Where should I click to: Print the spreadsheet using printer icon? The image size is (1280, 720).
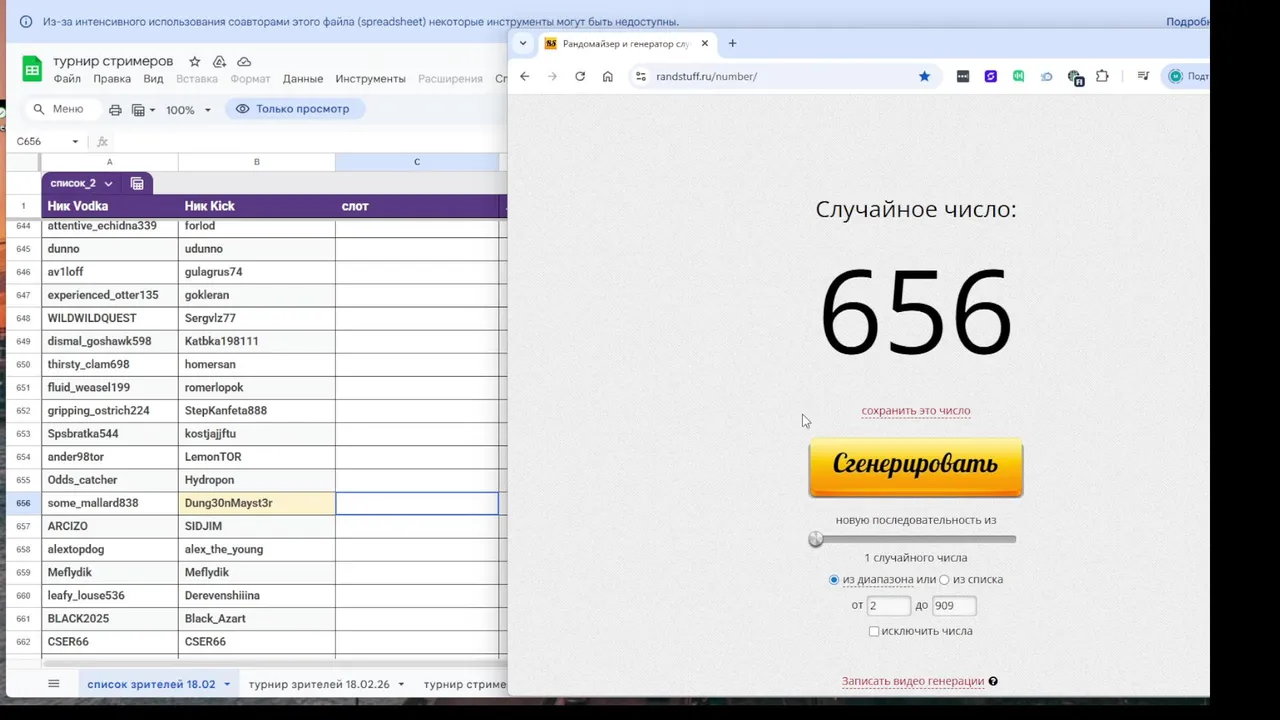[x=115, y=110]
